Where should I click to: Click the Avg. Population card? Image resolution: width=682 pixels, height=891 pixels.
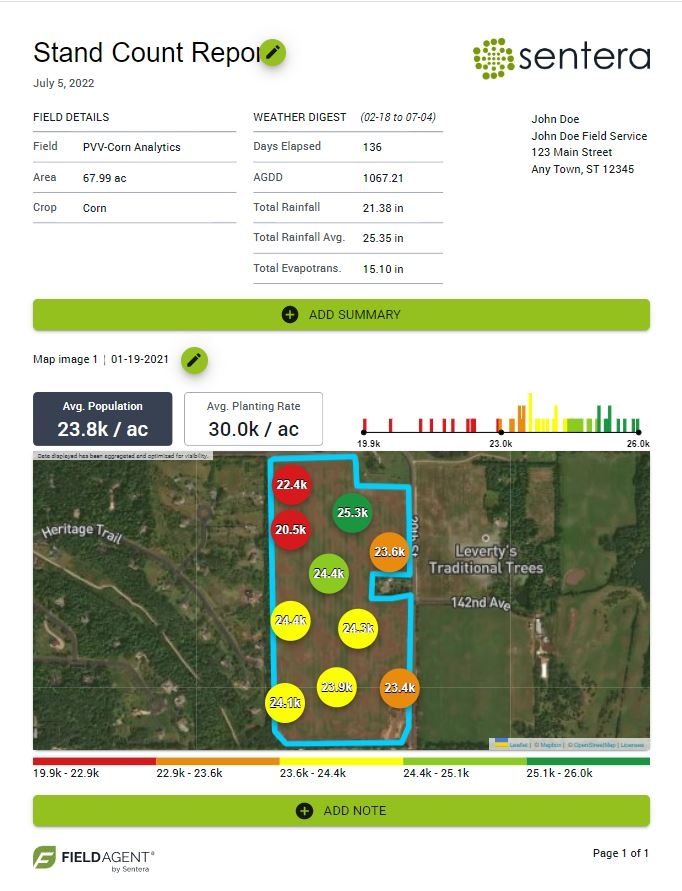pos(102,419)
